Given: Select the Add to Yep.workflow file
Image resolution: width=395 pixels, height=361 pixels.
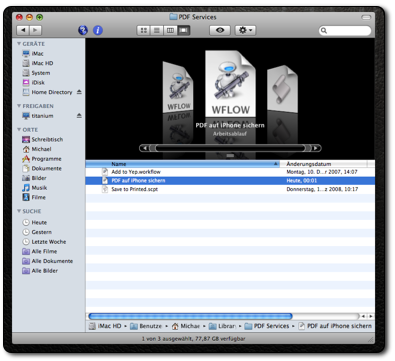Looking at the screenshot, I should (230, 172).
